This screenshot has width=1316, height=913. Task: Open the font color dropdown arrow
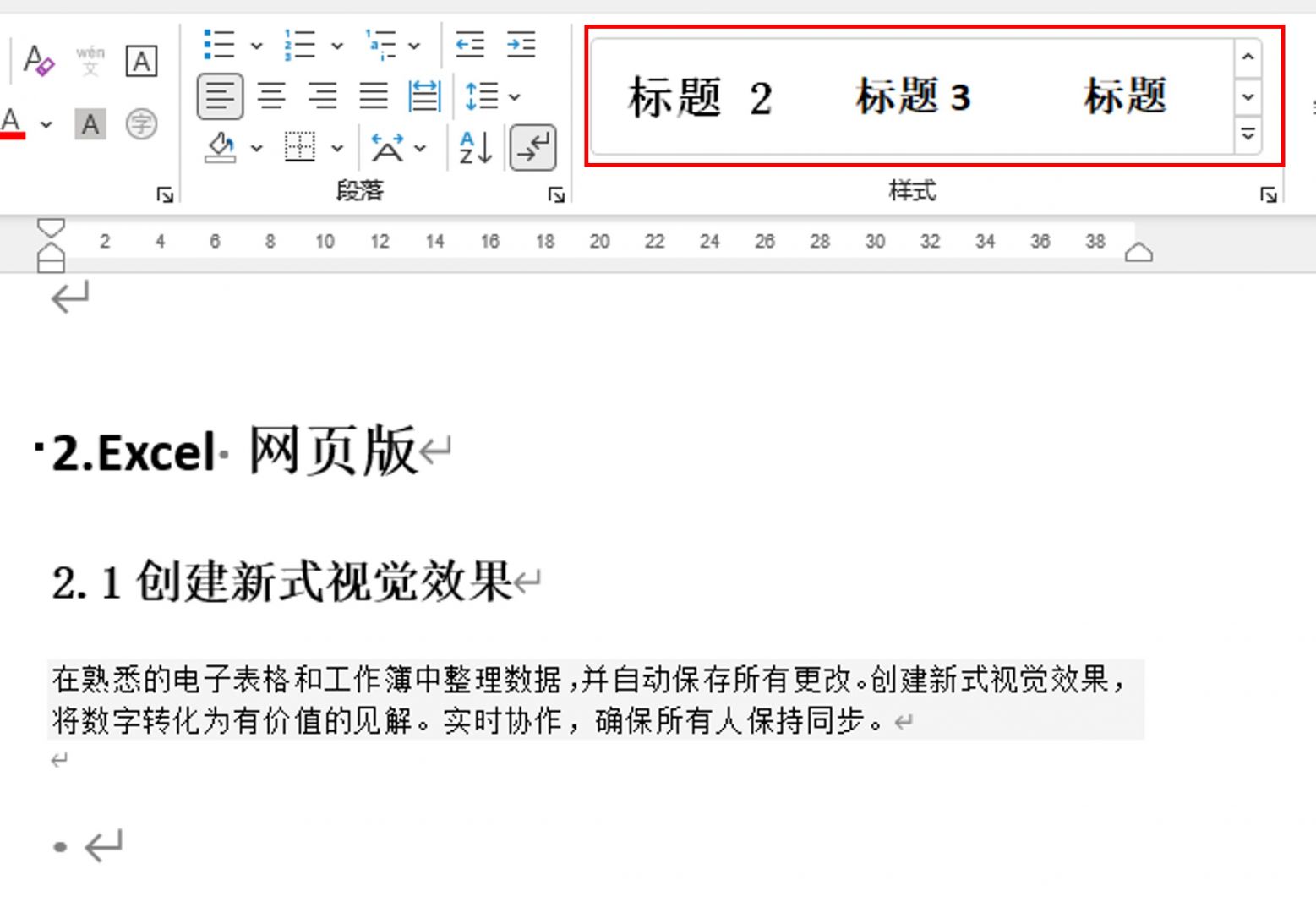click(x=46, y=124)
